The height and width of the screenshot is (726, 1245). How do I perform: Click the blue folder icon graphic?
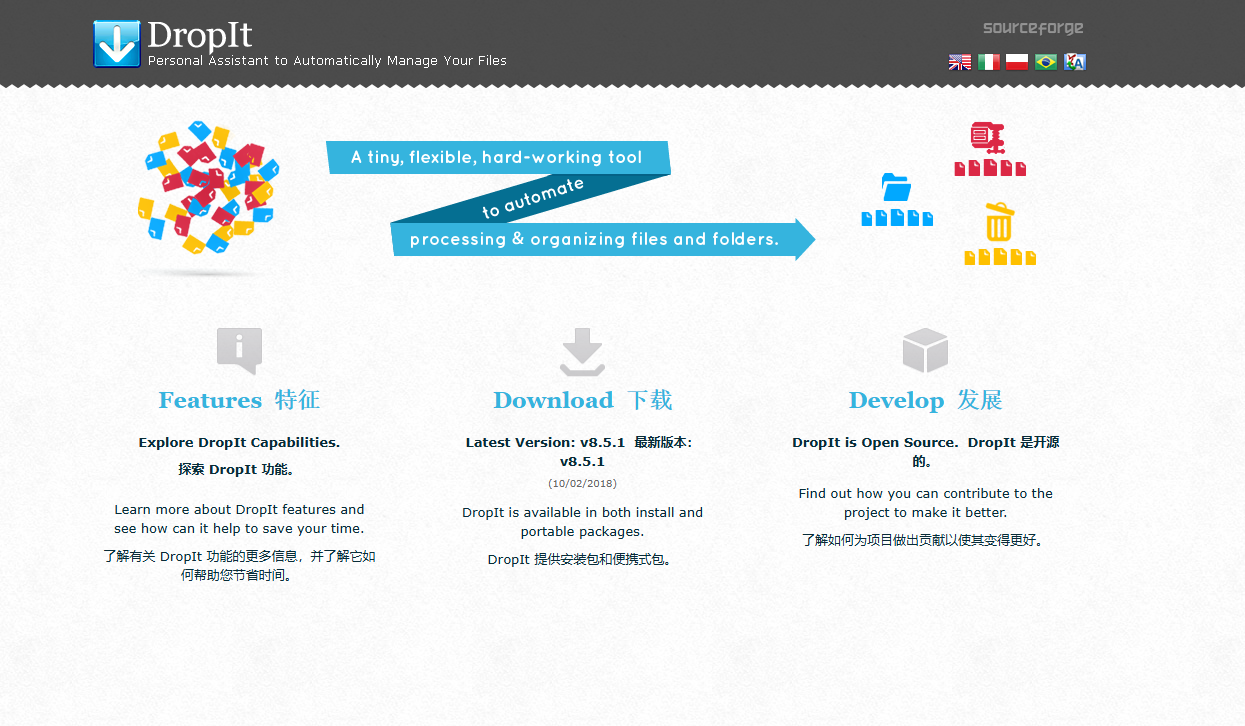coord(896,187)
